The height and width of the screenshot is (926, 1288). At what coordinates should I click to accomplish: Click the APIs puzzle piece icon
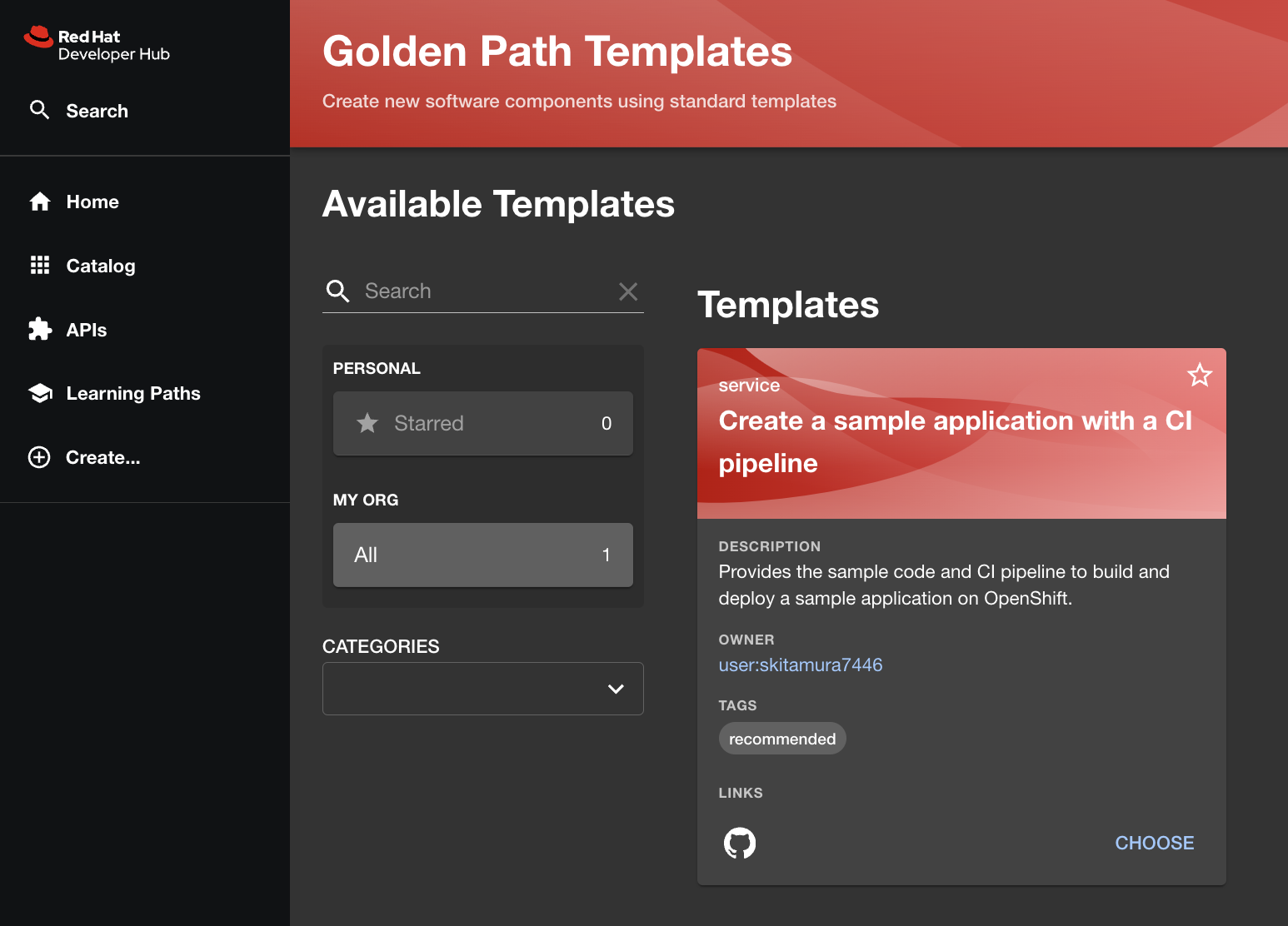click(39, 330)
